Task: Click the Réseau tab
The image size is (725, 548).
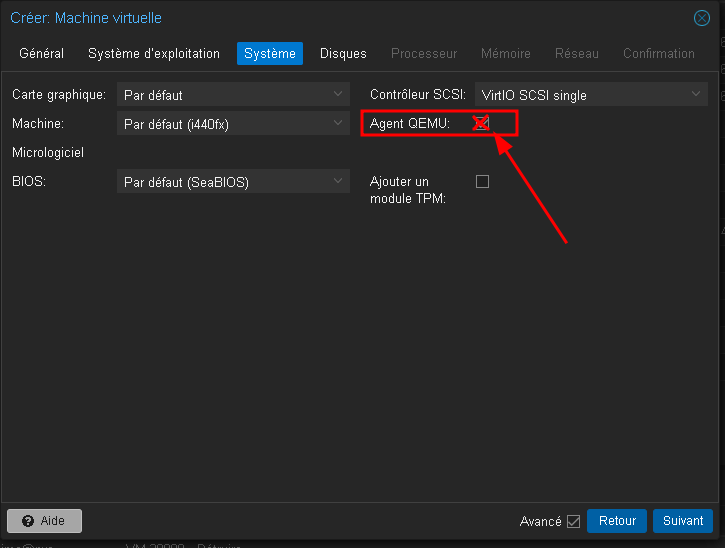Action: click(x=577, y=54)
